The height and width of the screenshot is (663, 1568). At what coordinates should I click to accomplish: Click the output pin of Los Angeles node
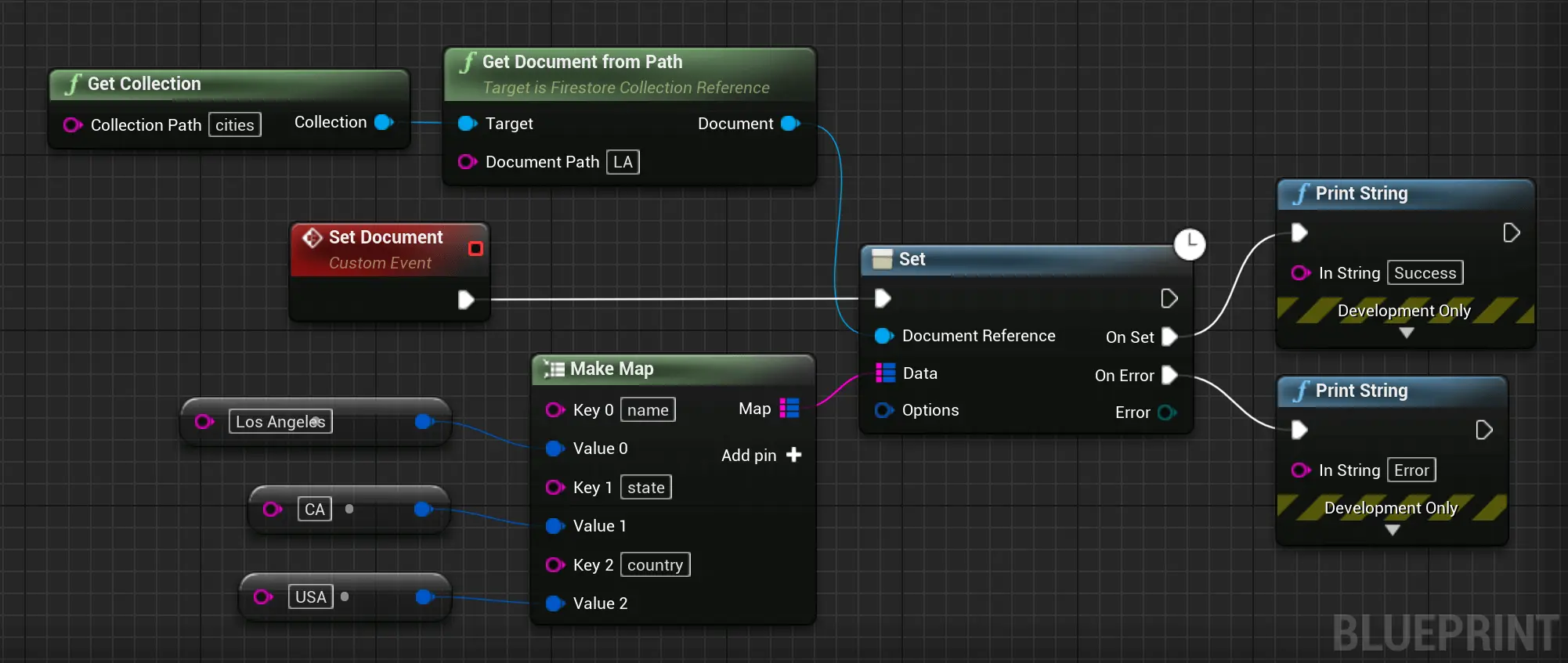tap(425, 422)
